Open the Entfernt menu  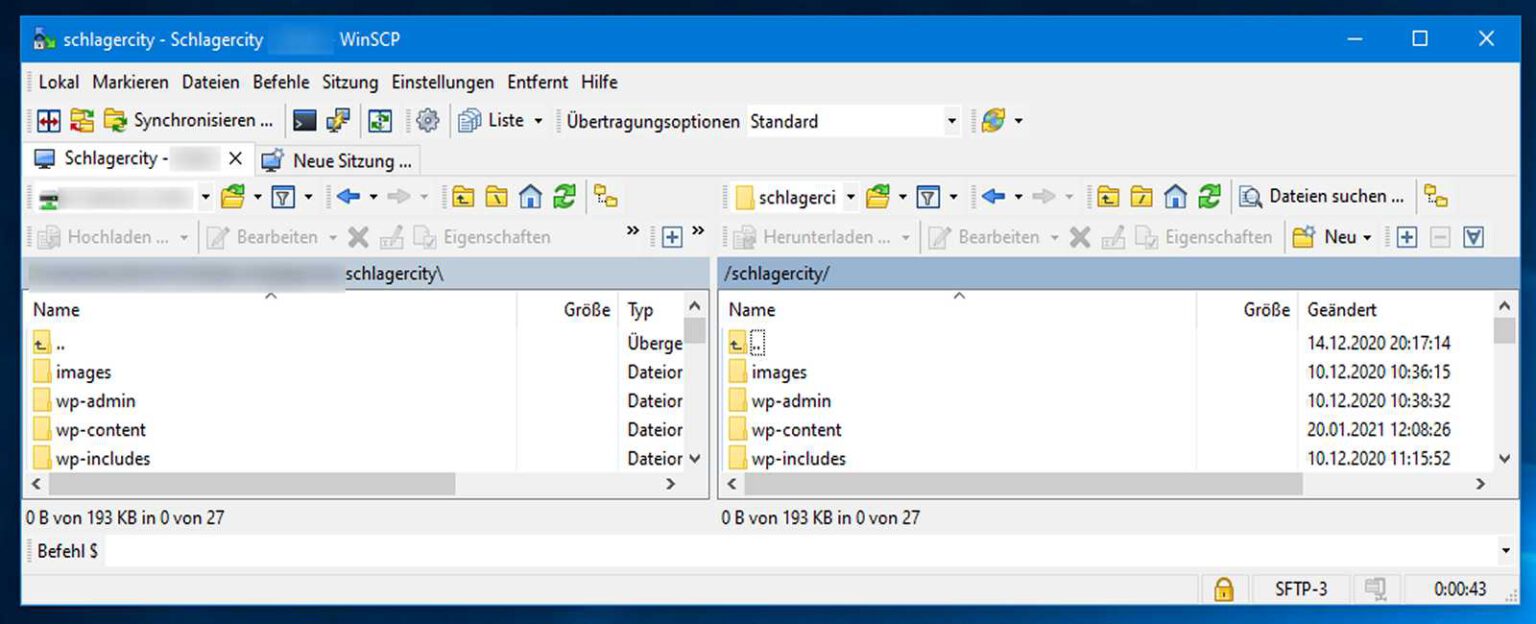pyautogui.click(x=537, y=82)
